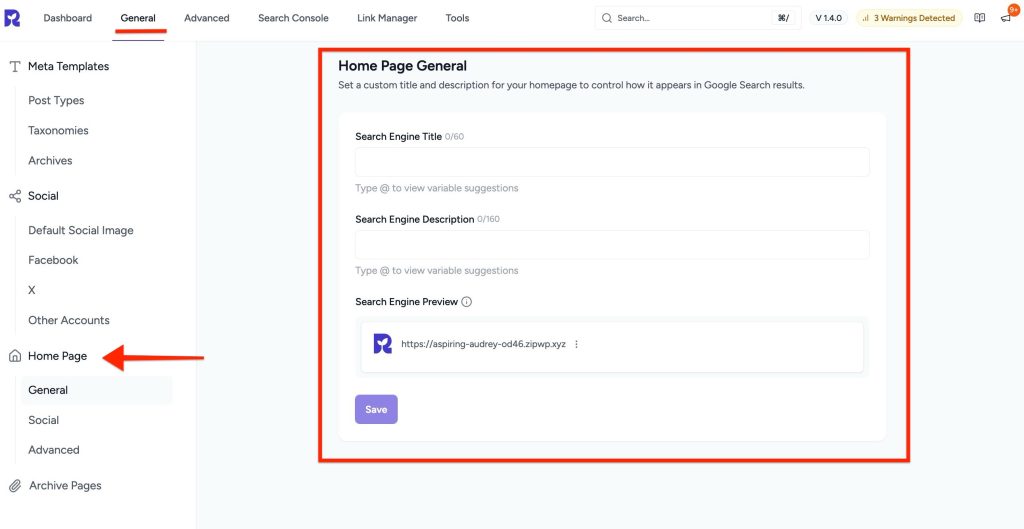Screen dimensions: 1024x529
Task: Click the Archive Pages paperclip icon
Action: pos(15,486)
